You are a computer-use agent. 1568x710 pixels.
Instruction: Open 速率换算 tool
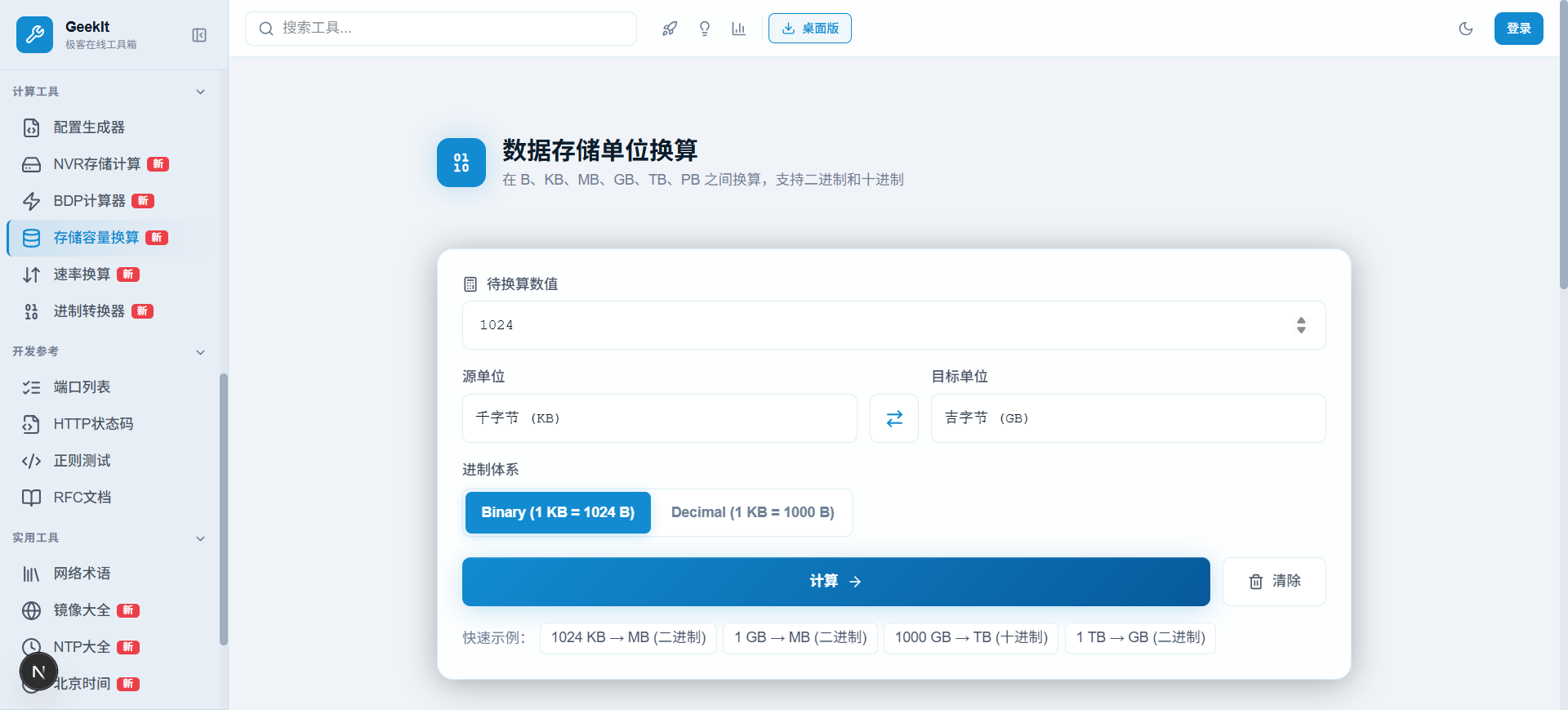[106, 275]
